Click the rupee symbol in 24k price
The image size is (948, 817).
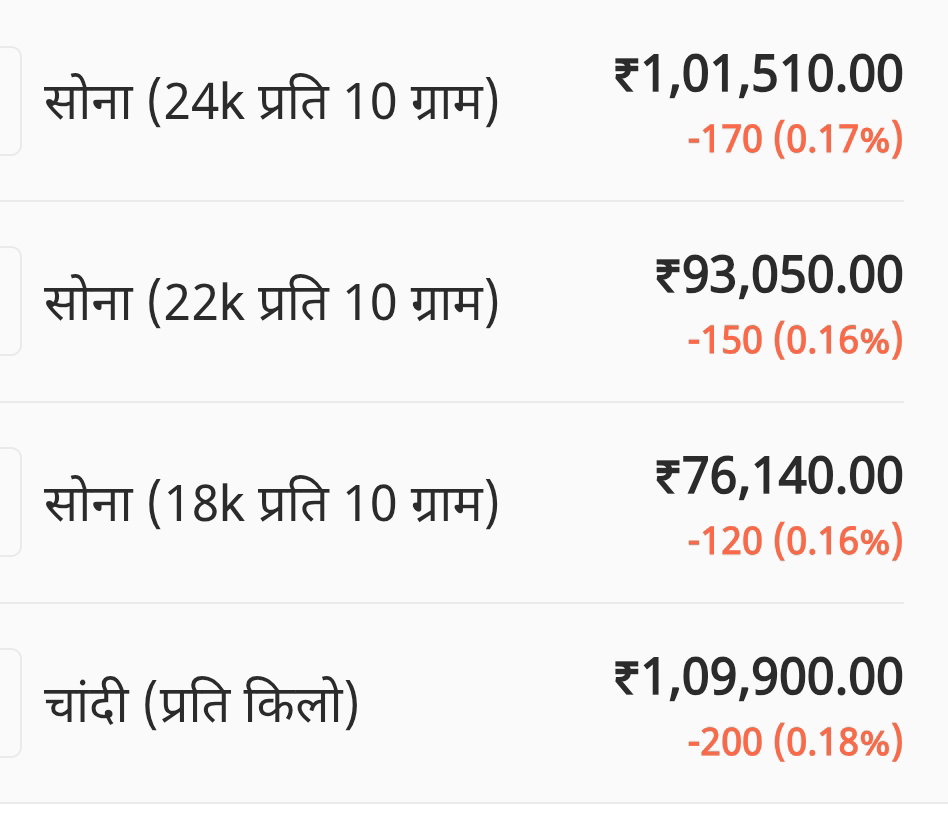pyautogui.click(x=627, y=74)
